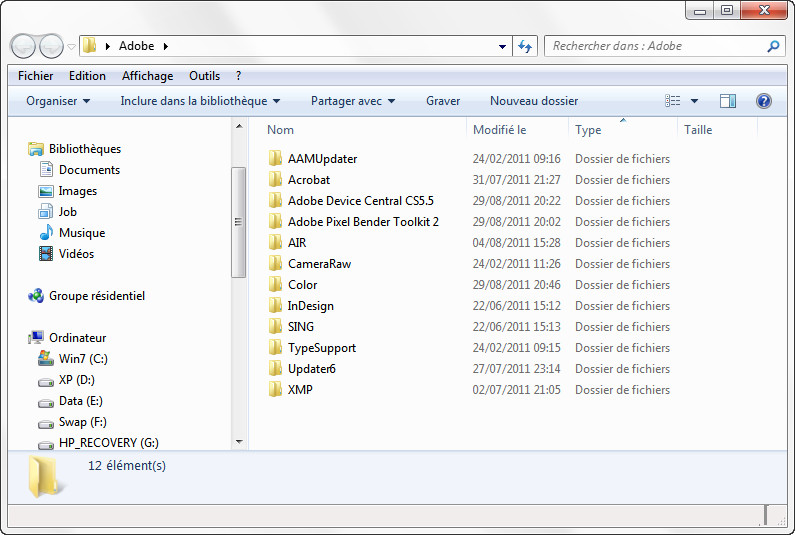Select the XMP folder icon

coord(275,390)
